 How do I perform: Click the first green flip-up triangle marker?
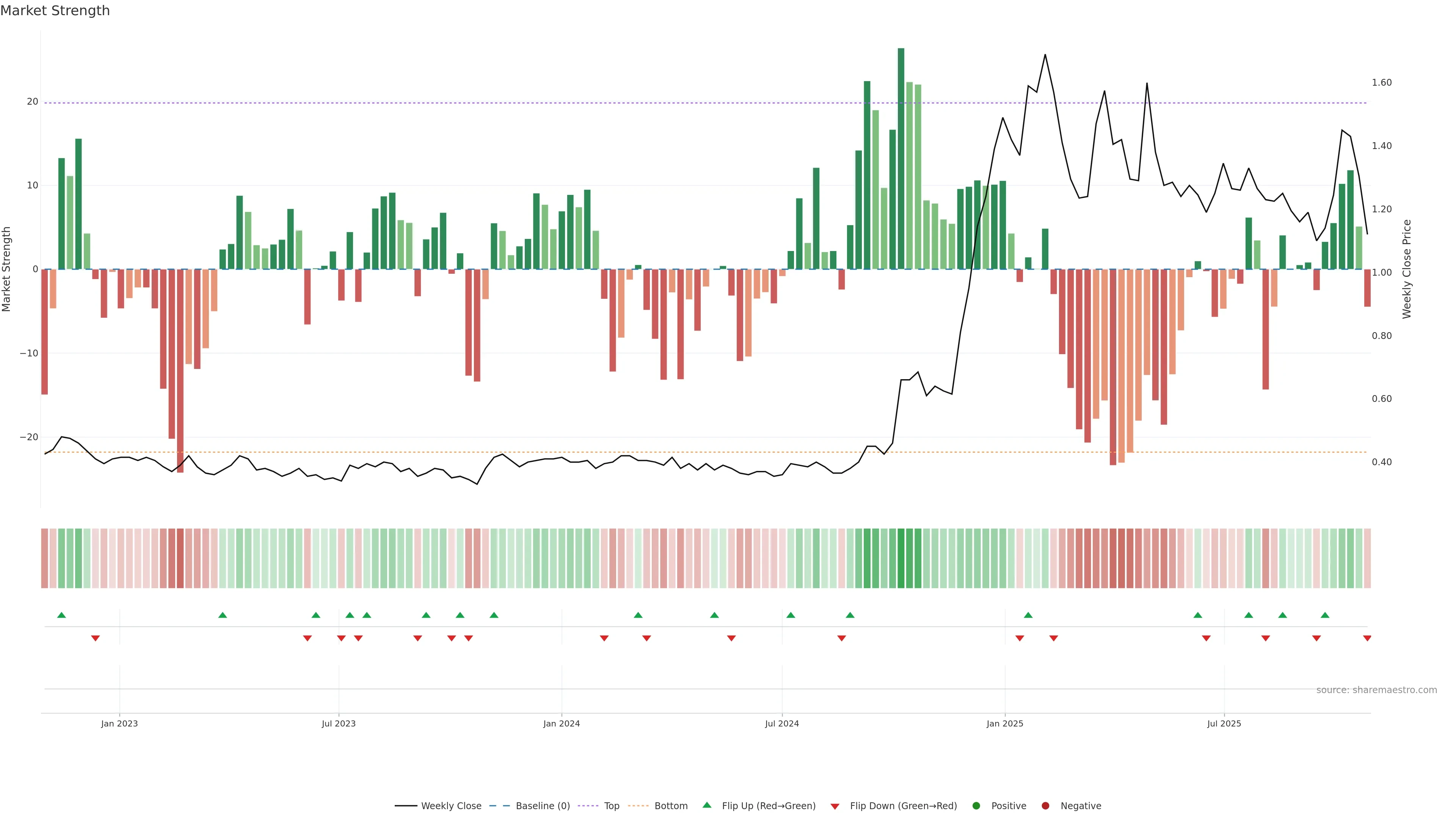61,615
